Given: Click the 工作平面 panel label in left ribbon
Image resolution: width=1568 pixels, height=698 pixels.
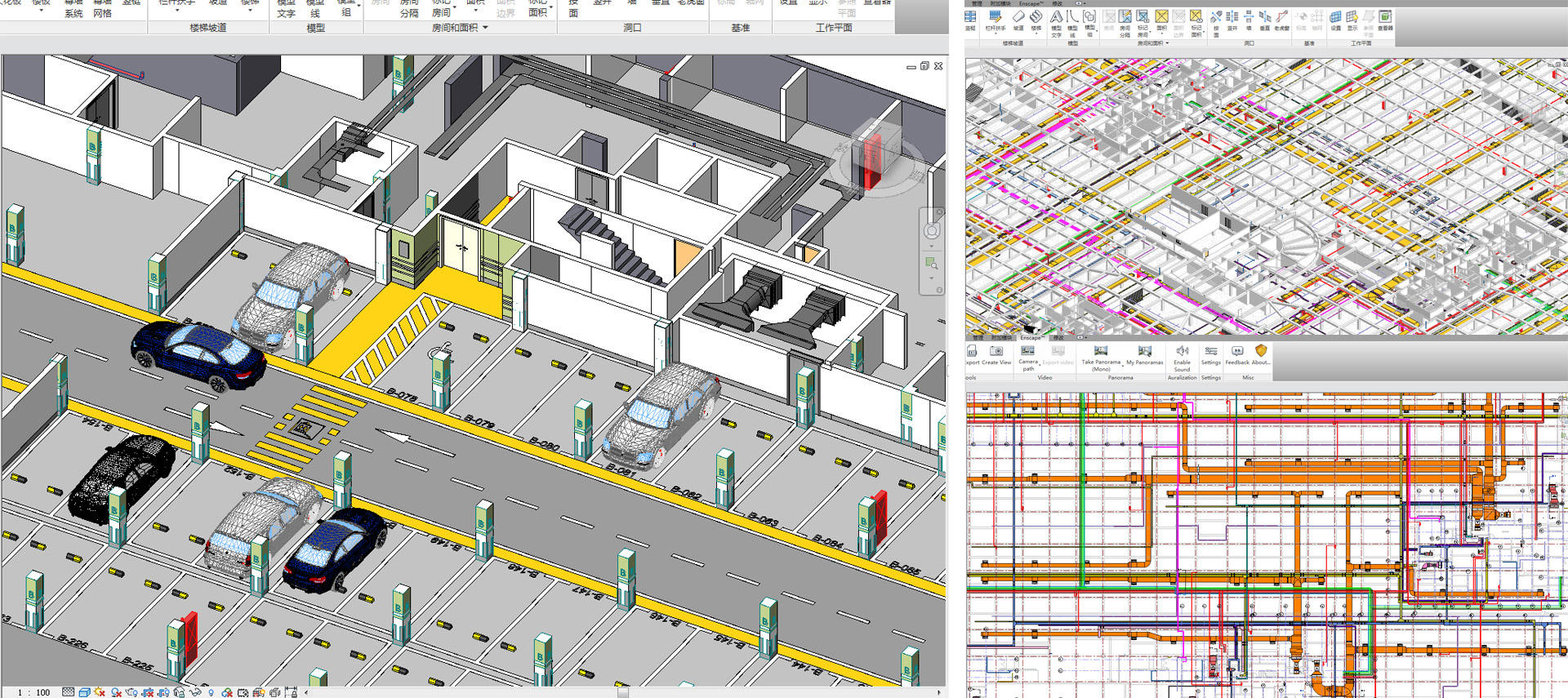Looking at the screenshot, I should coord(834,28).
